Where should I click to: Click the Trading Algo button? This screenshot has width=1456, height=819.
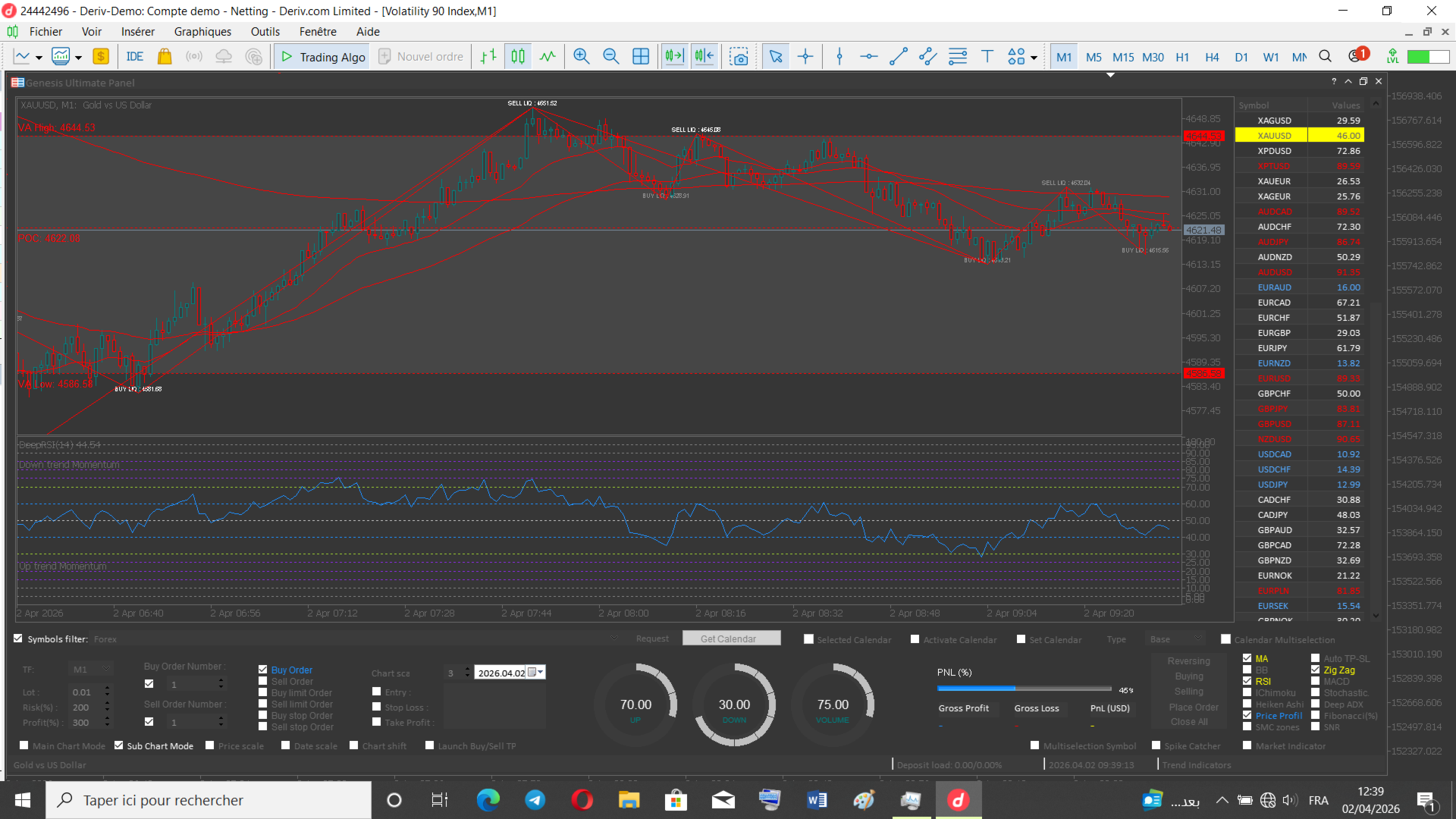coord(323,57)
